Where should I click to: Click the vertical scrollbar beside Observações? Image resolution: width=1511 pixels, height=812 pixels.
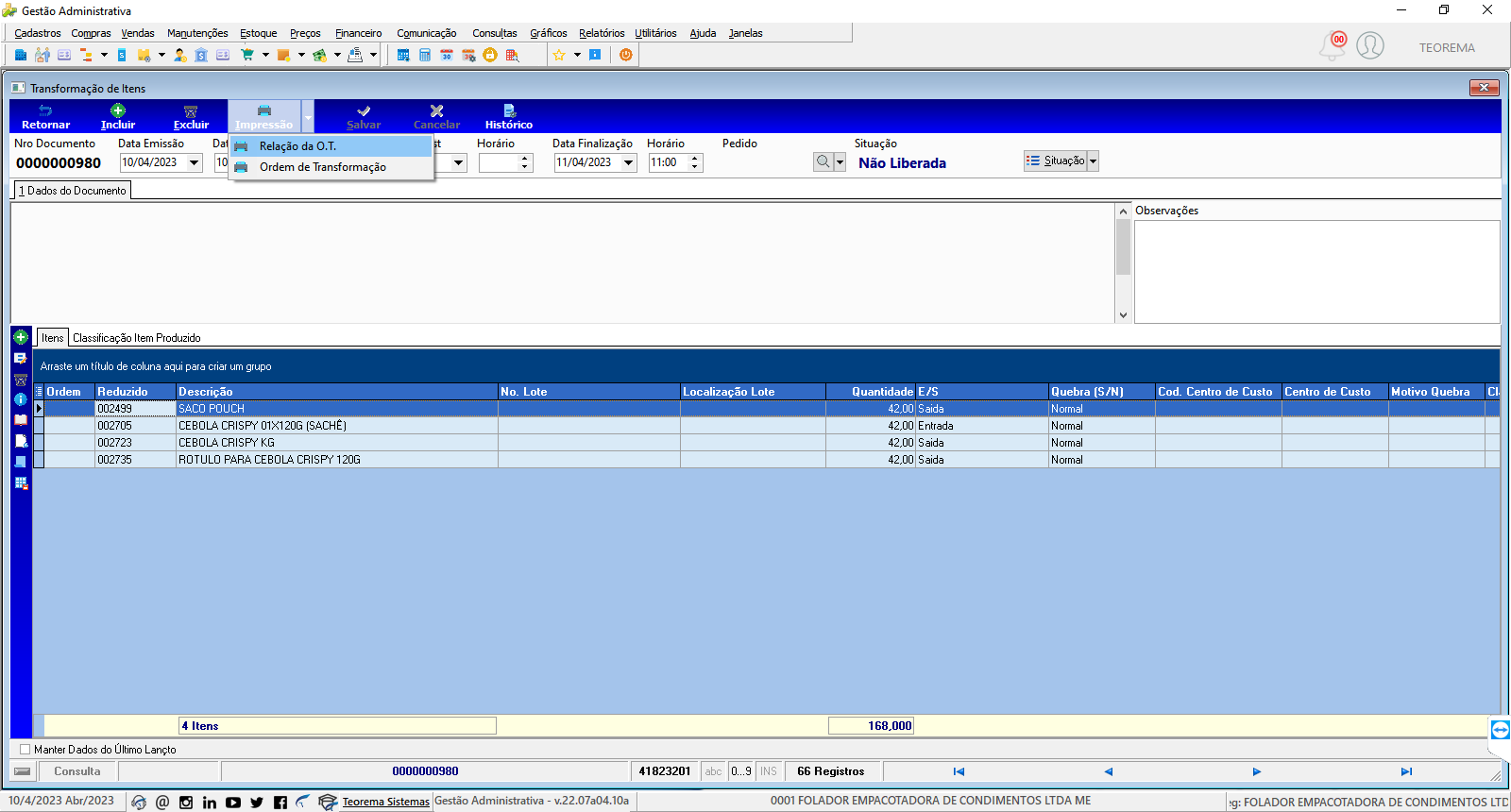(1123, 263)
